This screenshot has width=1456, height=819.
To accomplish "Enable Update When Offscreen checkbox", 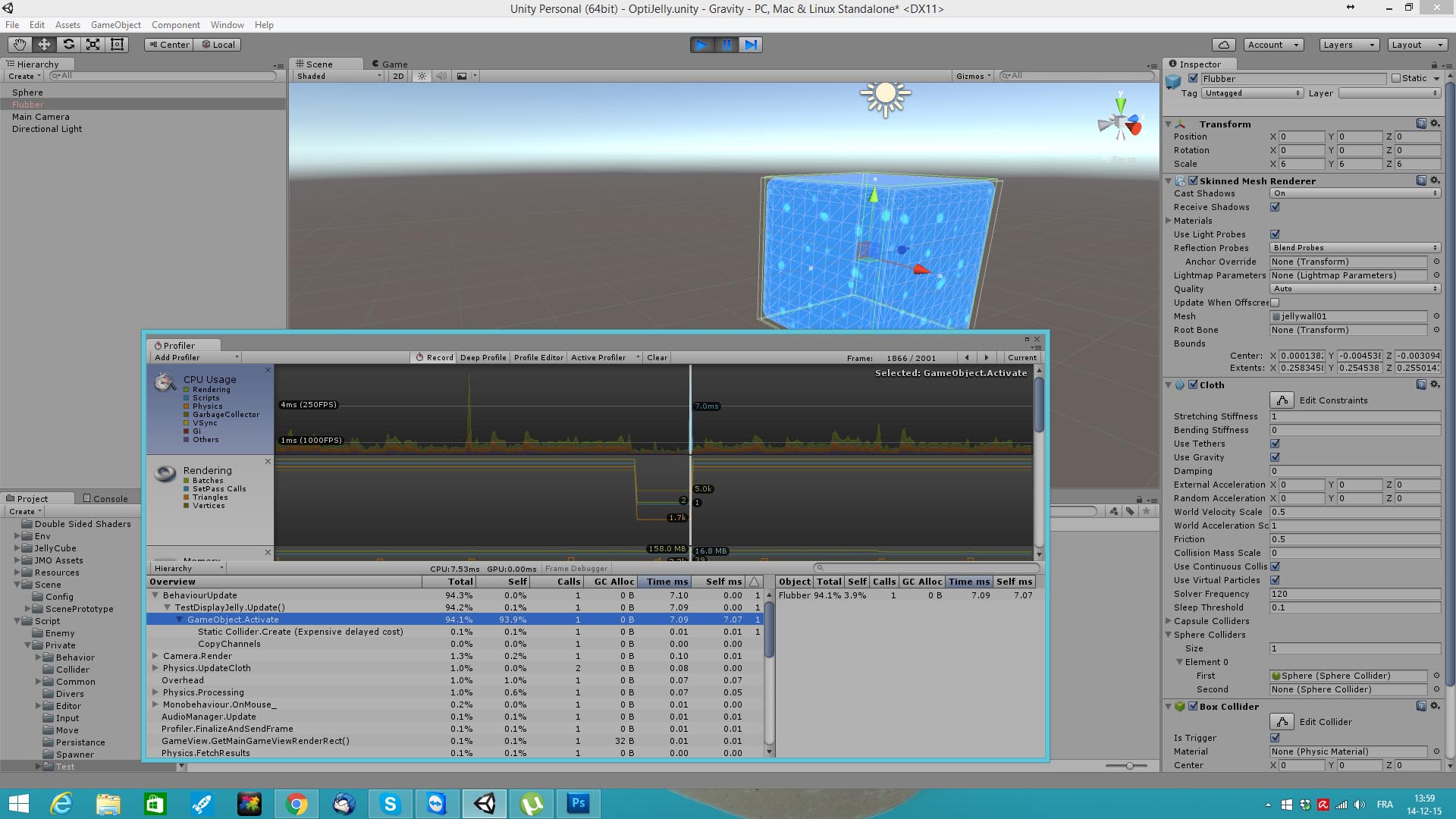I will (1275, 303).
